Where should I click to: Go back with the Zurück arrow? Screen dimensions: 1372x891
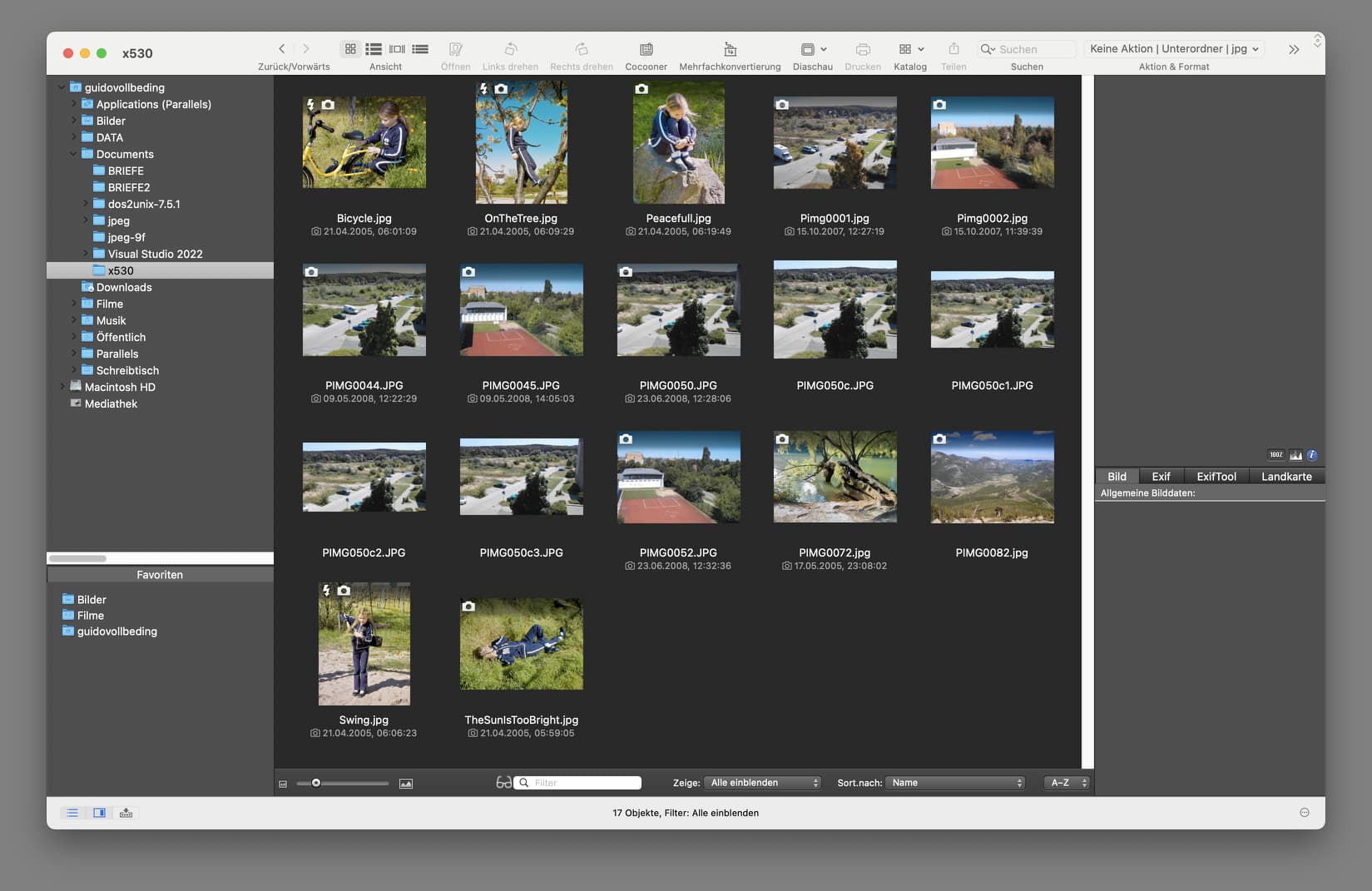pos(282,49)
